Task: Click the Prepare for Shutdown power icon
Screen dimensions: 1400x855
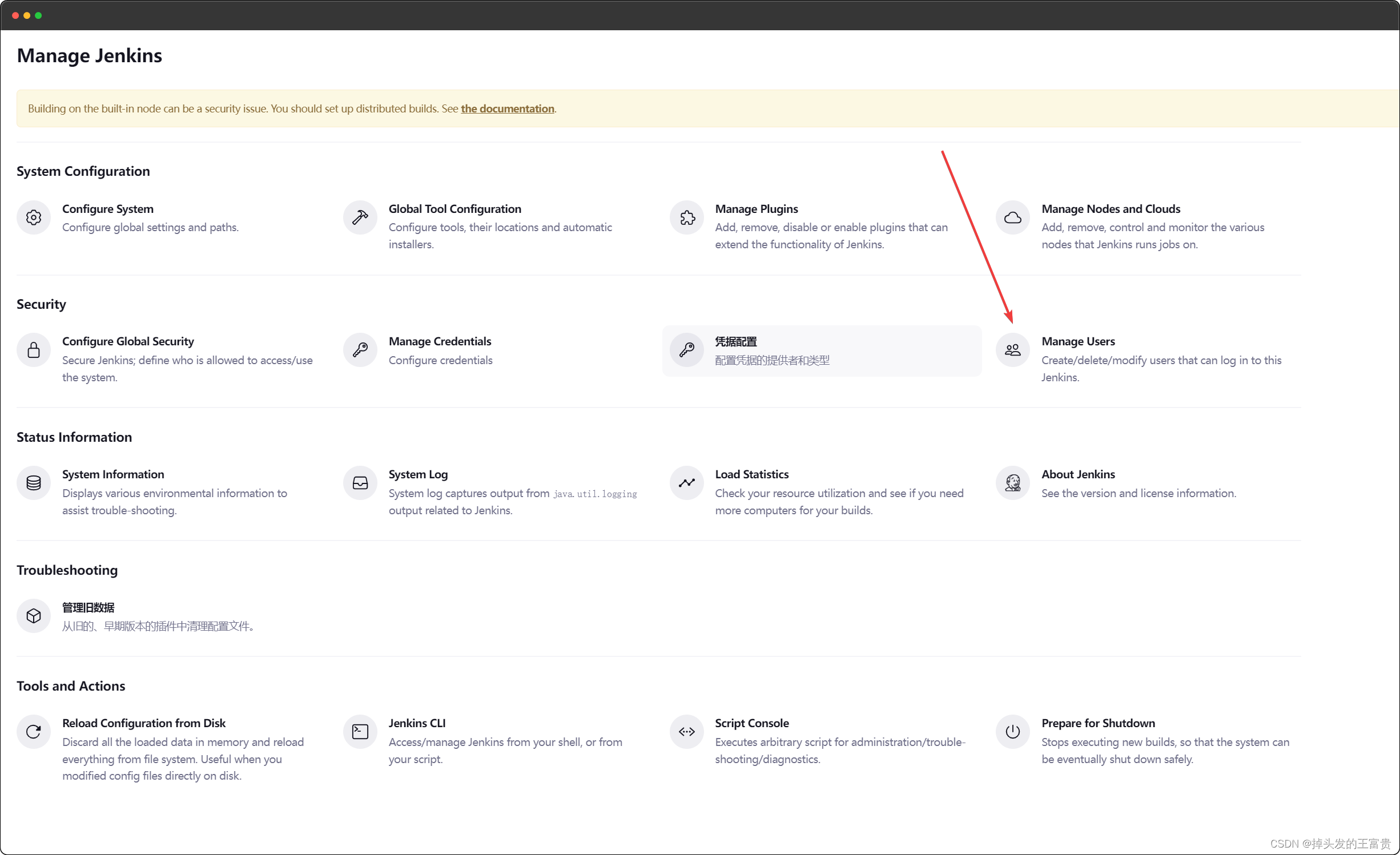Action: [1013, 732]
